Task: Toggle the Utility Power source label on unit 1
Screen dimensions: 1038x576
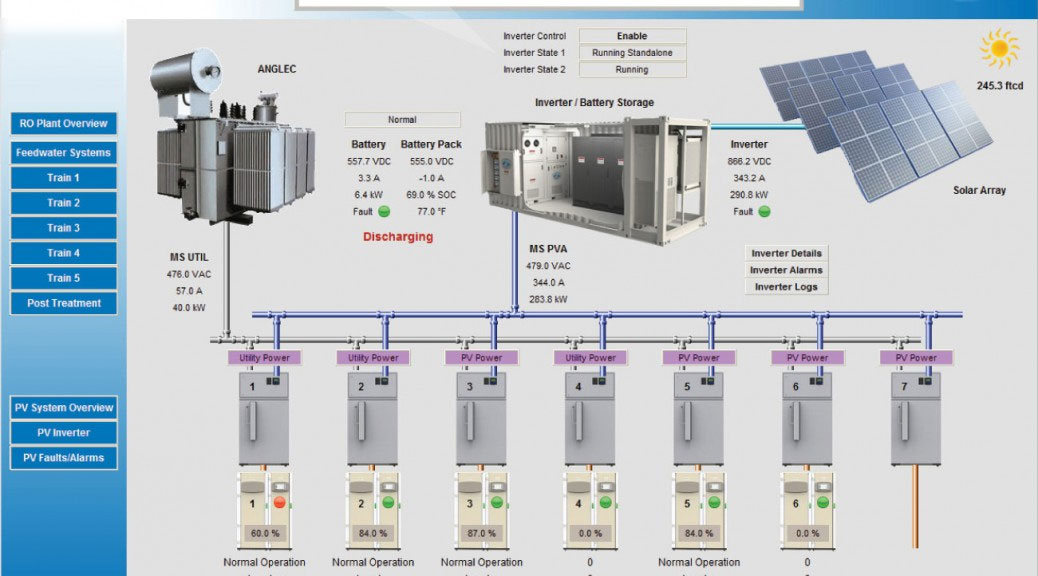Action: (x=263, y=357)
